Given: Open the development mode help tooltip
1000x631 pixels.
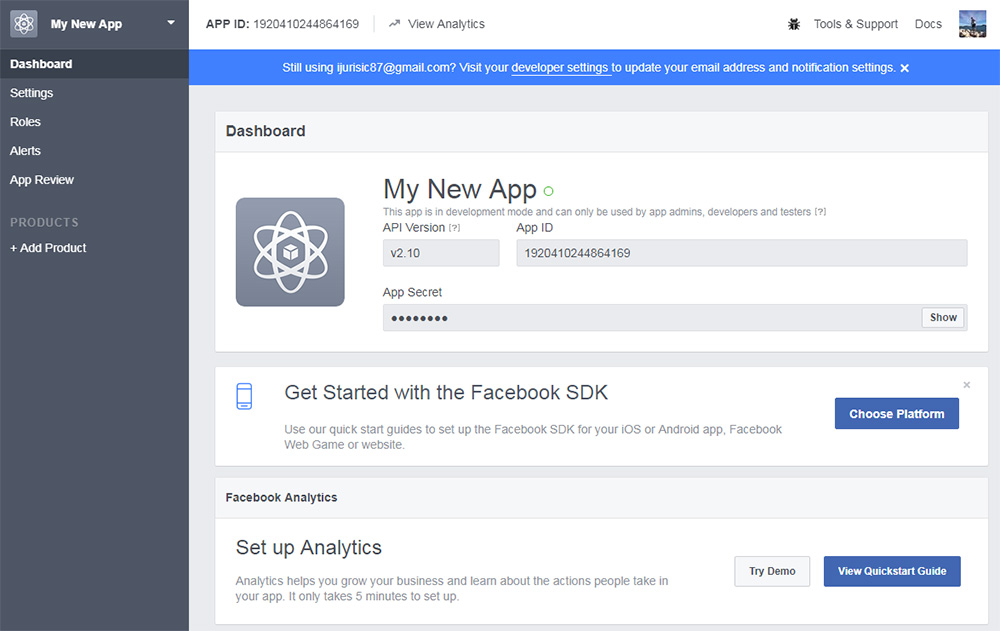Looking at the screenshot, I should pyautogui.click(x=820, y=212).
